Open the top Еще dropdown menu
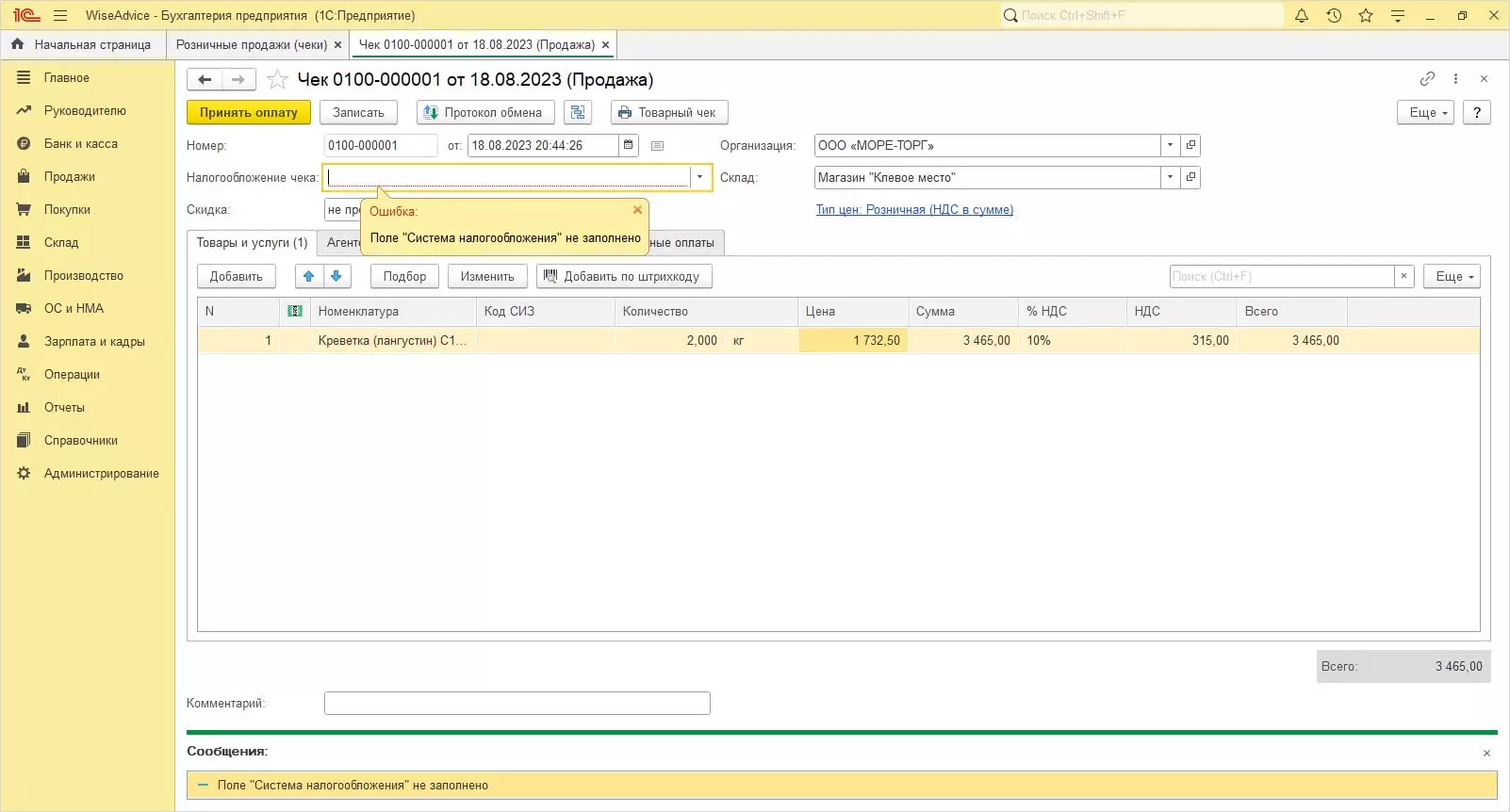 [1426, 112]
